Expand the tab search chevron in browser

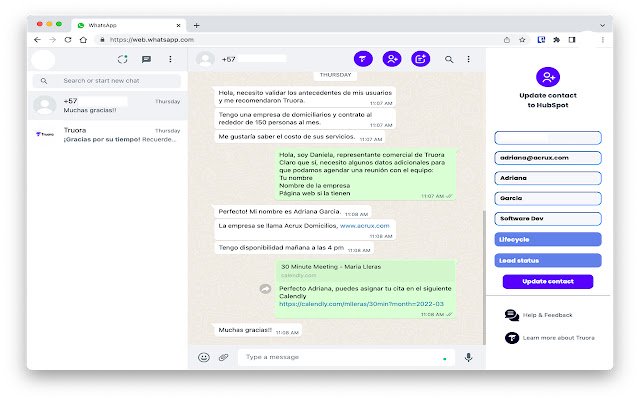602,25
